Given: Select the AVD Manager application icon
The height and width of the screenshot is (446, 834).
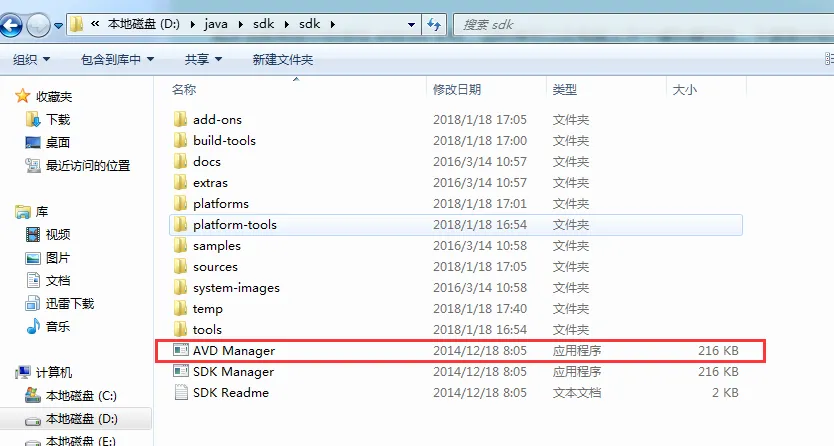Looking at the screenshot, I should [x=181, y=350].
